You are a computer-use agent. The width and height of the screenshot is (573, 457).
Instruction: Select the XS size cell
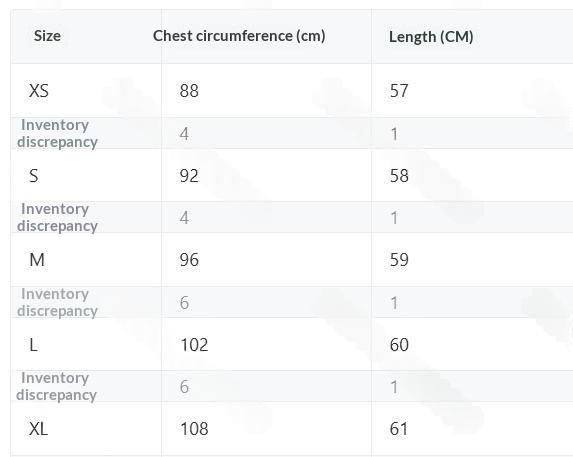point(39,91)
